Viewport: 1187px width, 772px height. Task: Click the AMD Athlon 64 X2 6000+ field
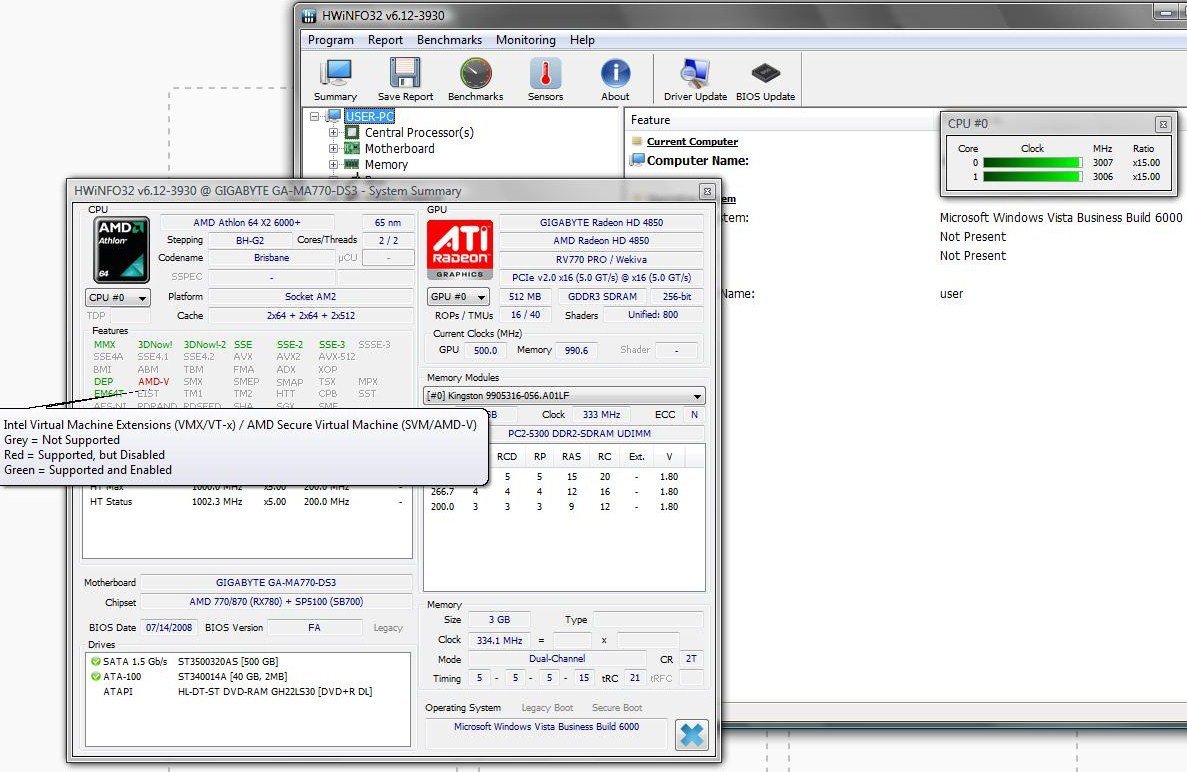247,223
